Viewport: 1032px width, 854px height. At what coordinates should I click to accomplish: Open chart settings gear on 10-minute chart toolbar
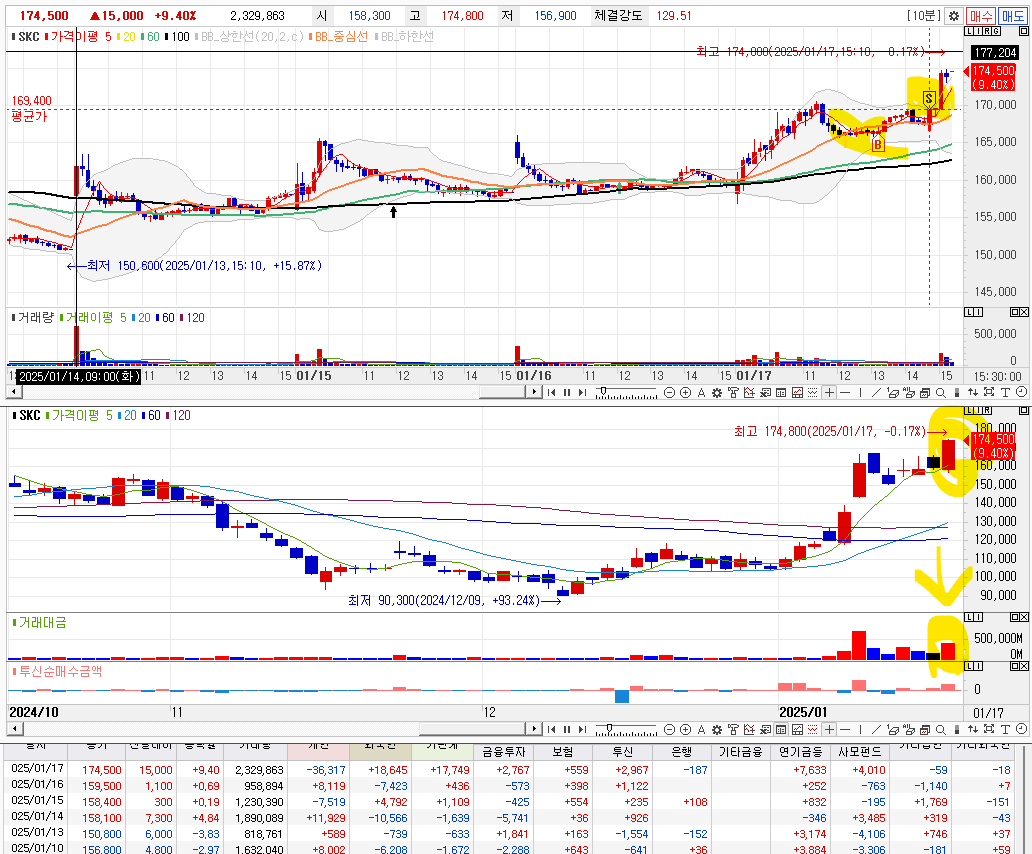[x=717, y=393]
